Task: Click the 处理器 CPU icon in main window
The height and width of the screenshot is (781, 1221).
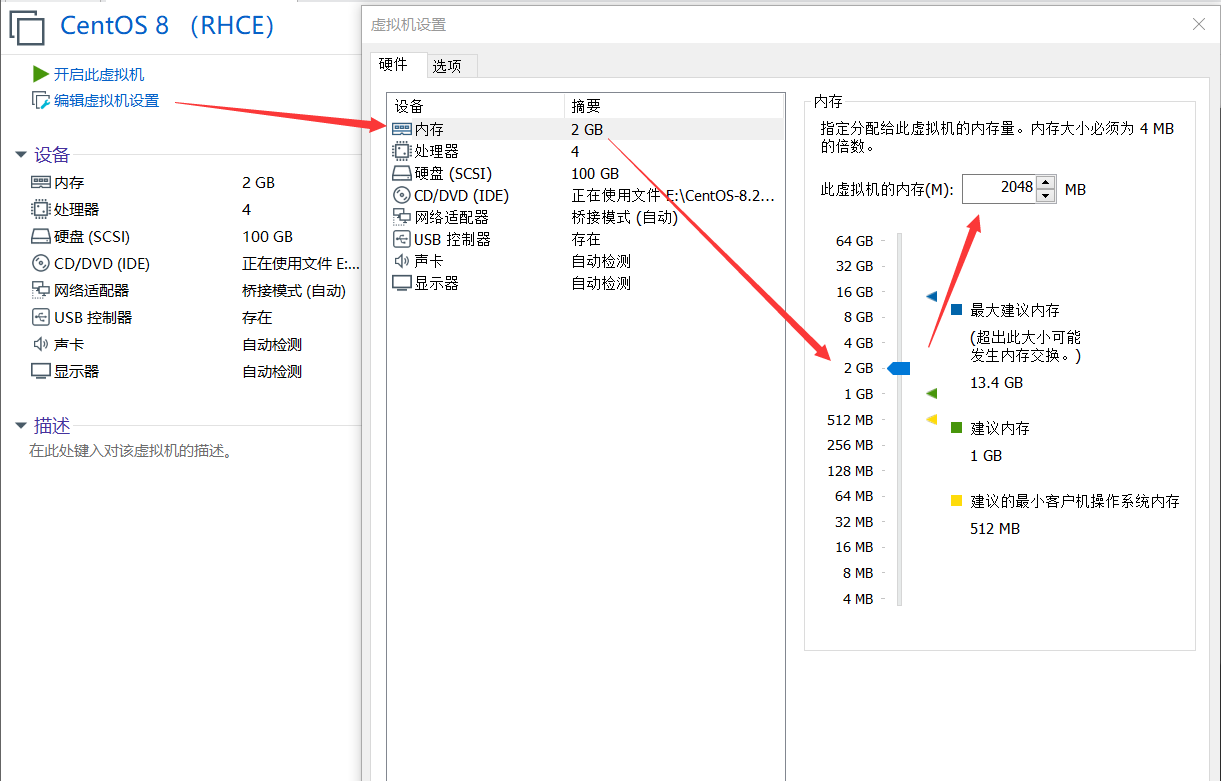Action: [x=41, y=210]
